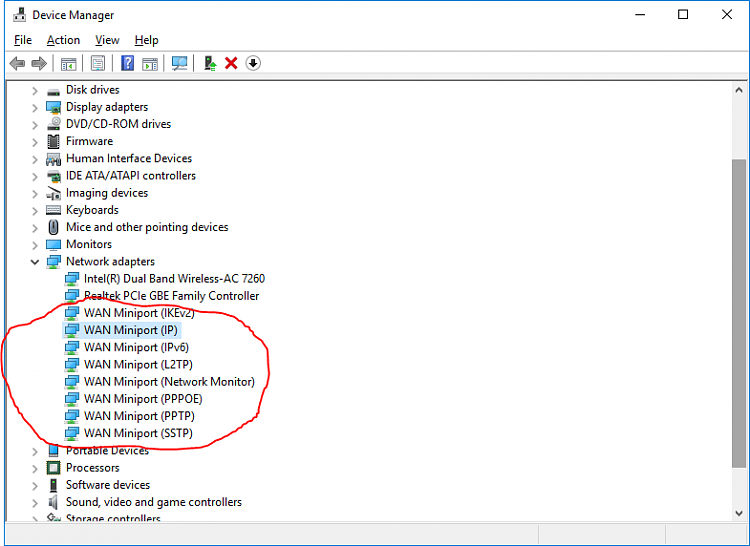Click the mouse icon beside Mice and pointing devices

point(54,228)
